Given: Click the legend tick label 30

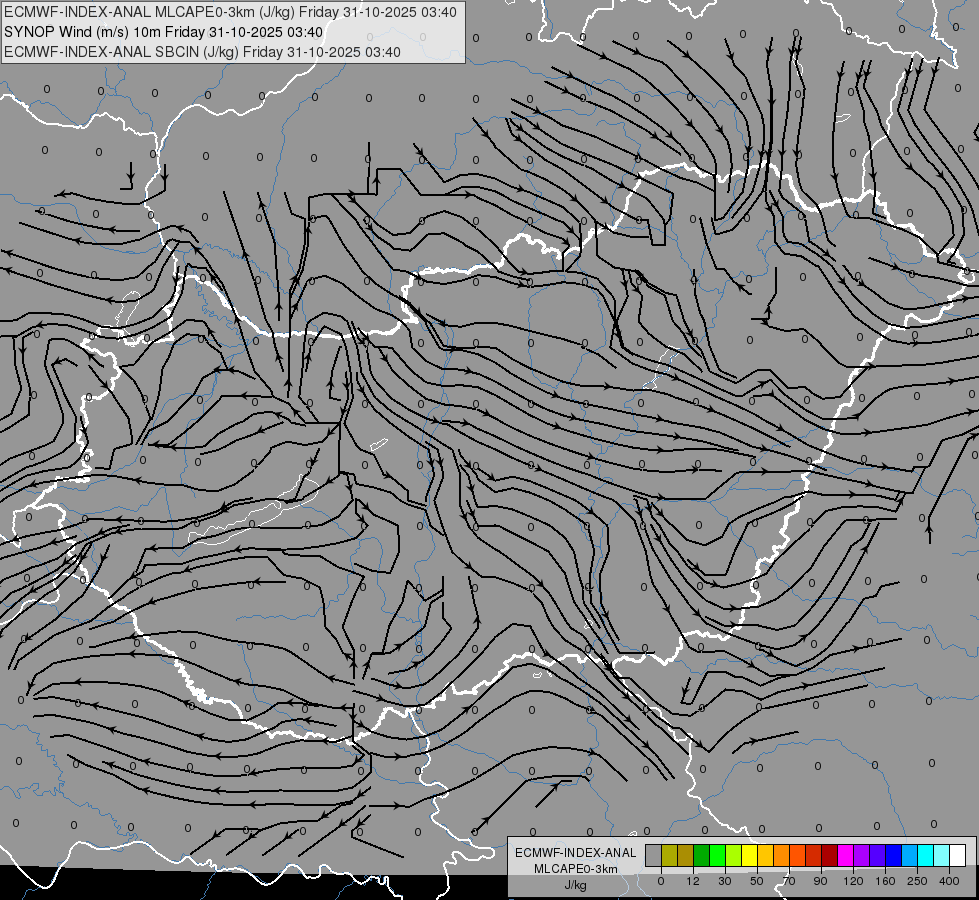Looking at the screenshot, I should [x=725, y=881].
